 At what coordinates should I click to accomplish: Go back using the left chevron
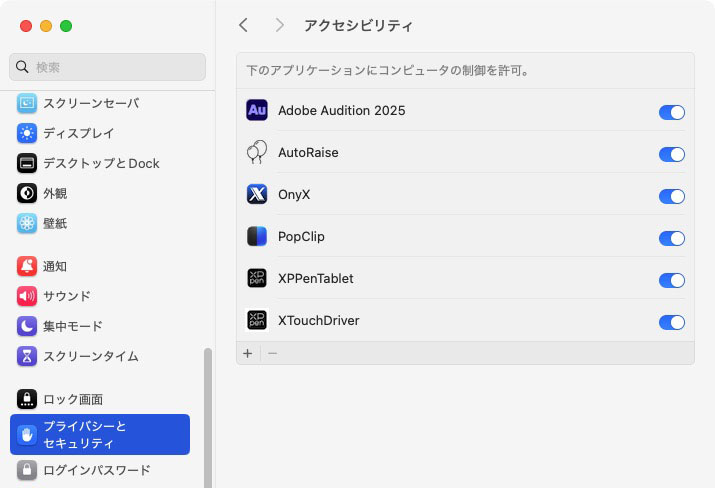244,25
